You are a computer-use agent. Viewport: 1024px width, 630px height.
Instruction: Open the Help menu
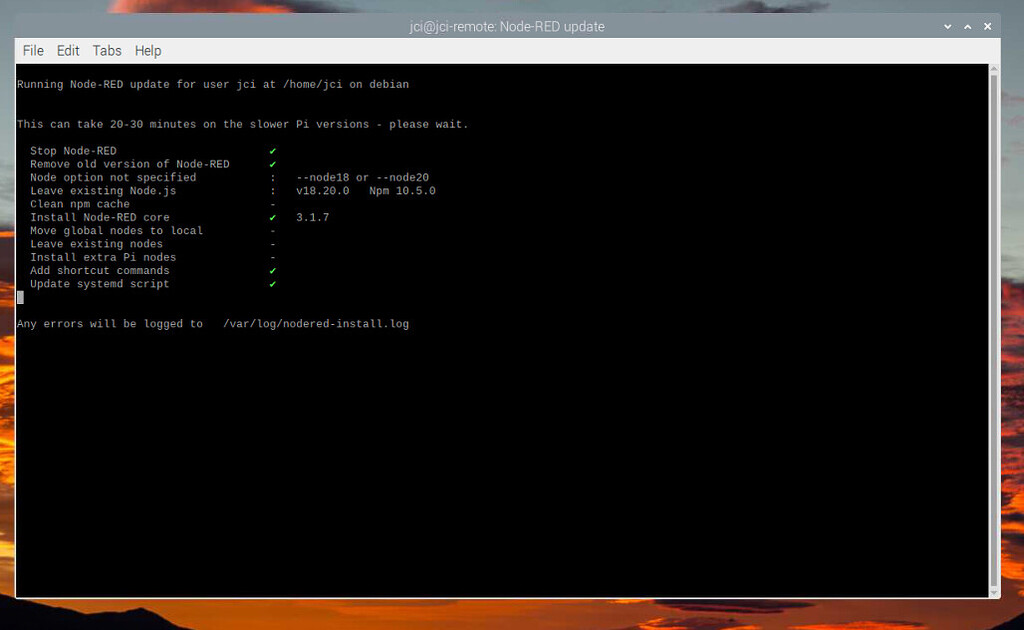[148, 50]
